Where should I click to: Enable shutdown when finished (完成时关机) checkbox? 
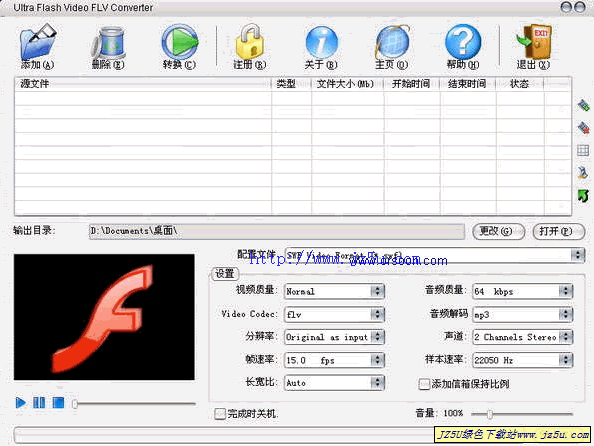click(x=220, y=413)
